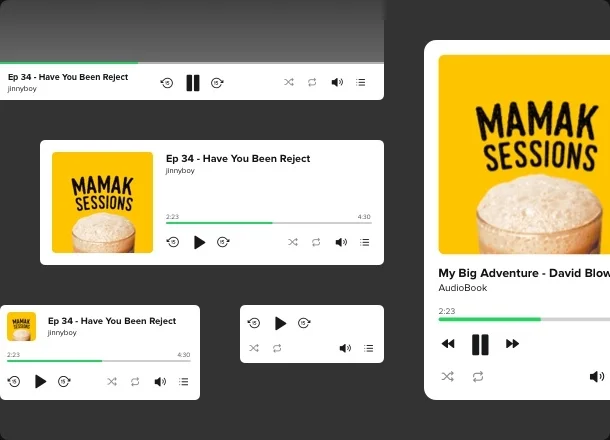
Task: Toggle shuffle in the top bar player
Action: pos(289,82)
